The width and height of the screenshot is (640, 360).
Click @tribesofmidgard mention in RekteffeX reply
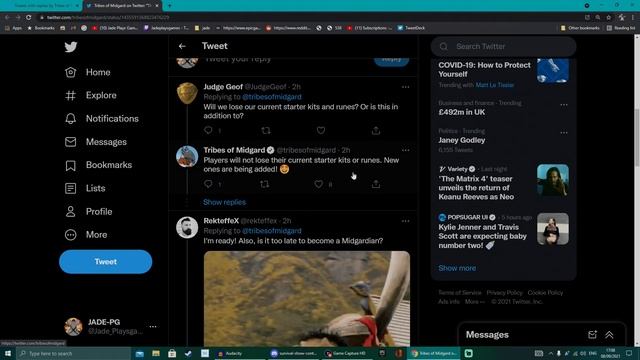coord(272,231)
